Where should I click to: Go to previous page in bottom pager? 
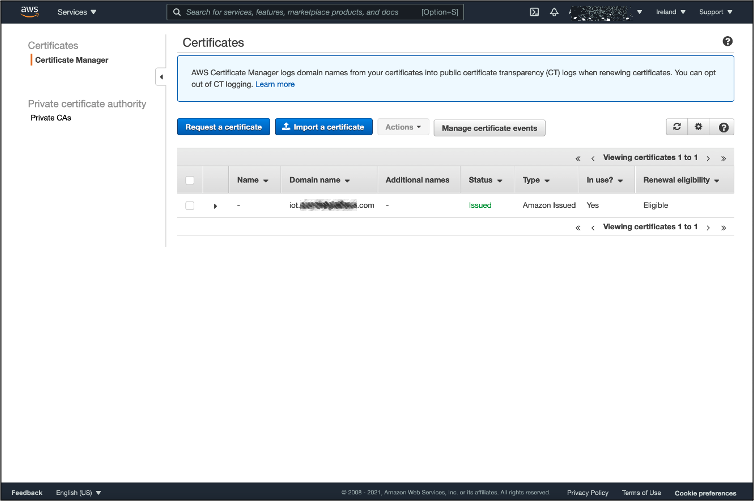592,227
